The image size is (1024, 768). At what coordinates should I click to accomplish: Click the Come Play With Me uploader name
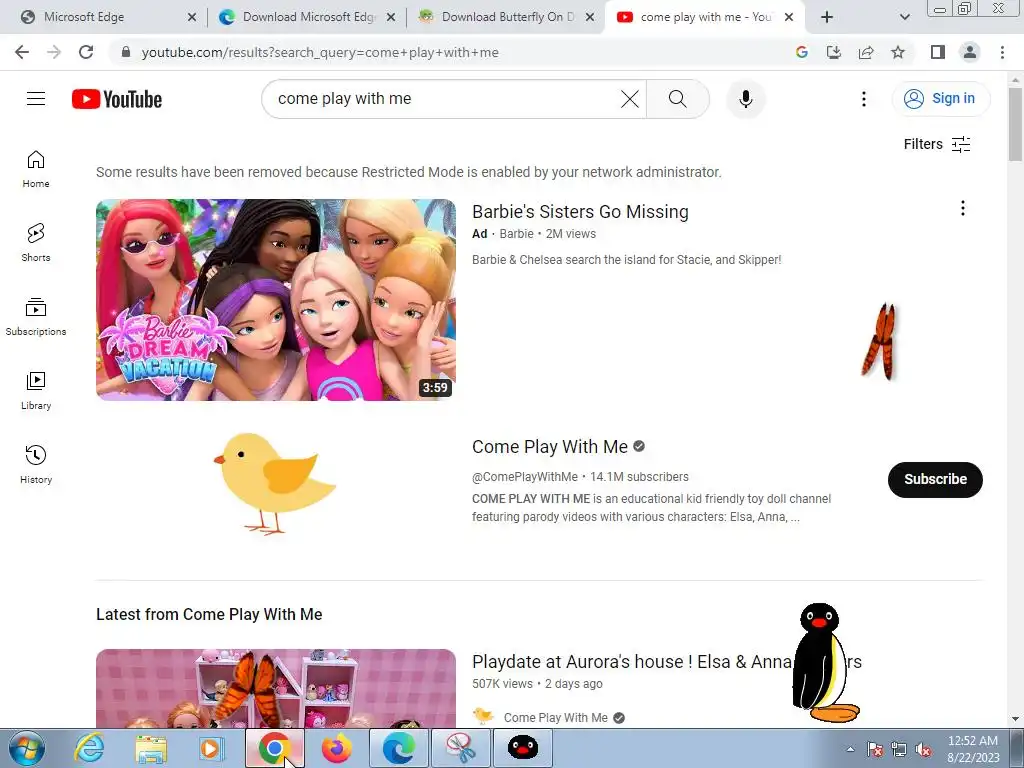pyautogui.click(x=556, y=718)
